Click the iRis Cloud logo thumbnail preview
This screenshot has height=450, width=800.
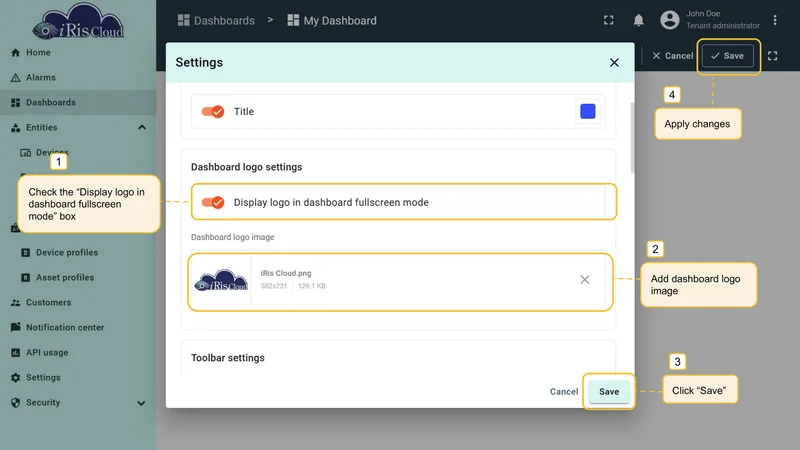[221, 281]
